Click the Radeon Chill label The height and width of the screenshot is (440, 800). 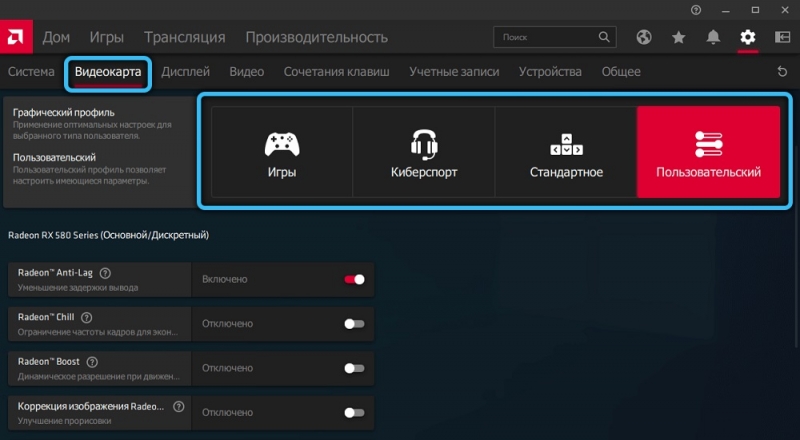[46, 317]
